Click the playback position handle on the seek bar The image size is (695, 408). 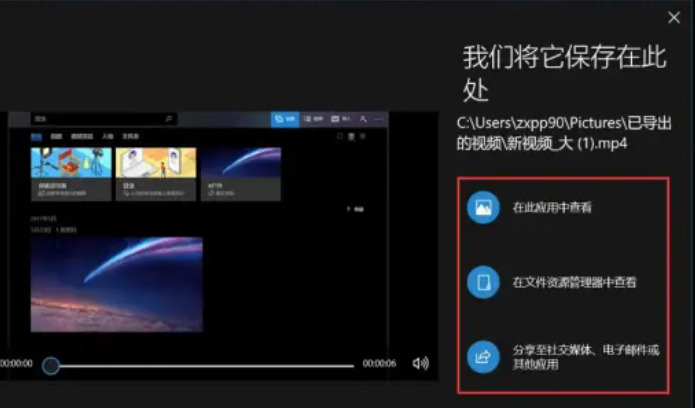point(51,365)
